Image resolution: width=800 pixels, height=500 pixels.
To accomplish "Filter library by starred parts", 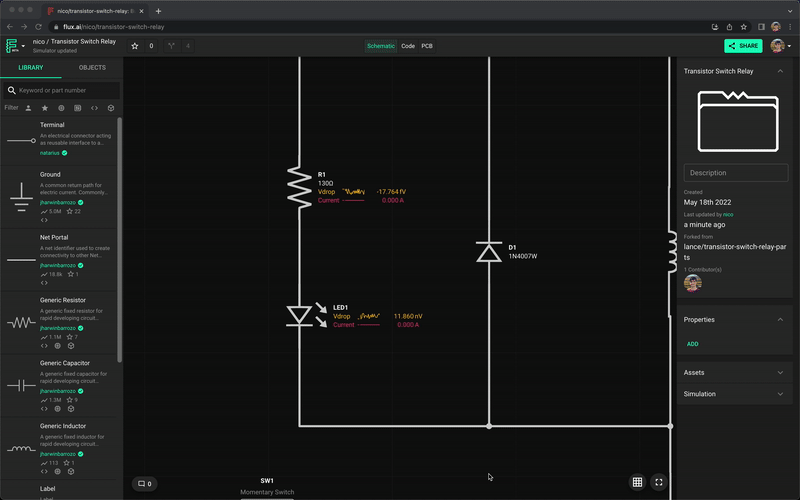I will click(44, 108).
